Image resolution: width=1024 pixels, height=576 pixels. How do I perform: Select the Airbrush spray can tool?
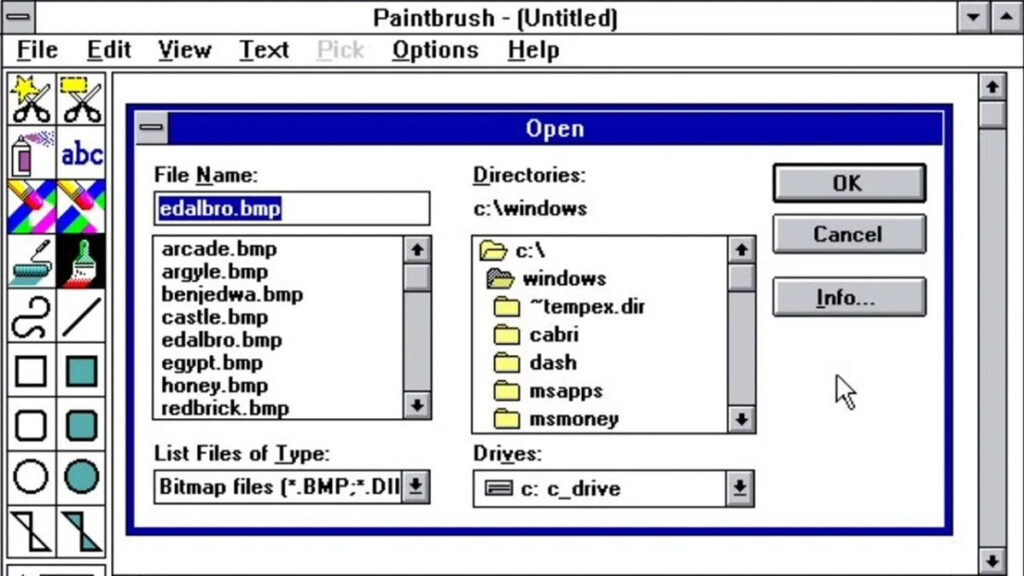click(x=31, y=153)
